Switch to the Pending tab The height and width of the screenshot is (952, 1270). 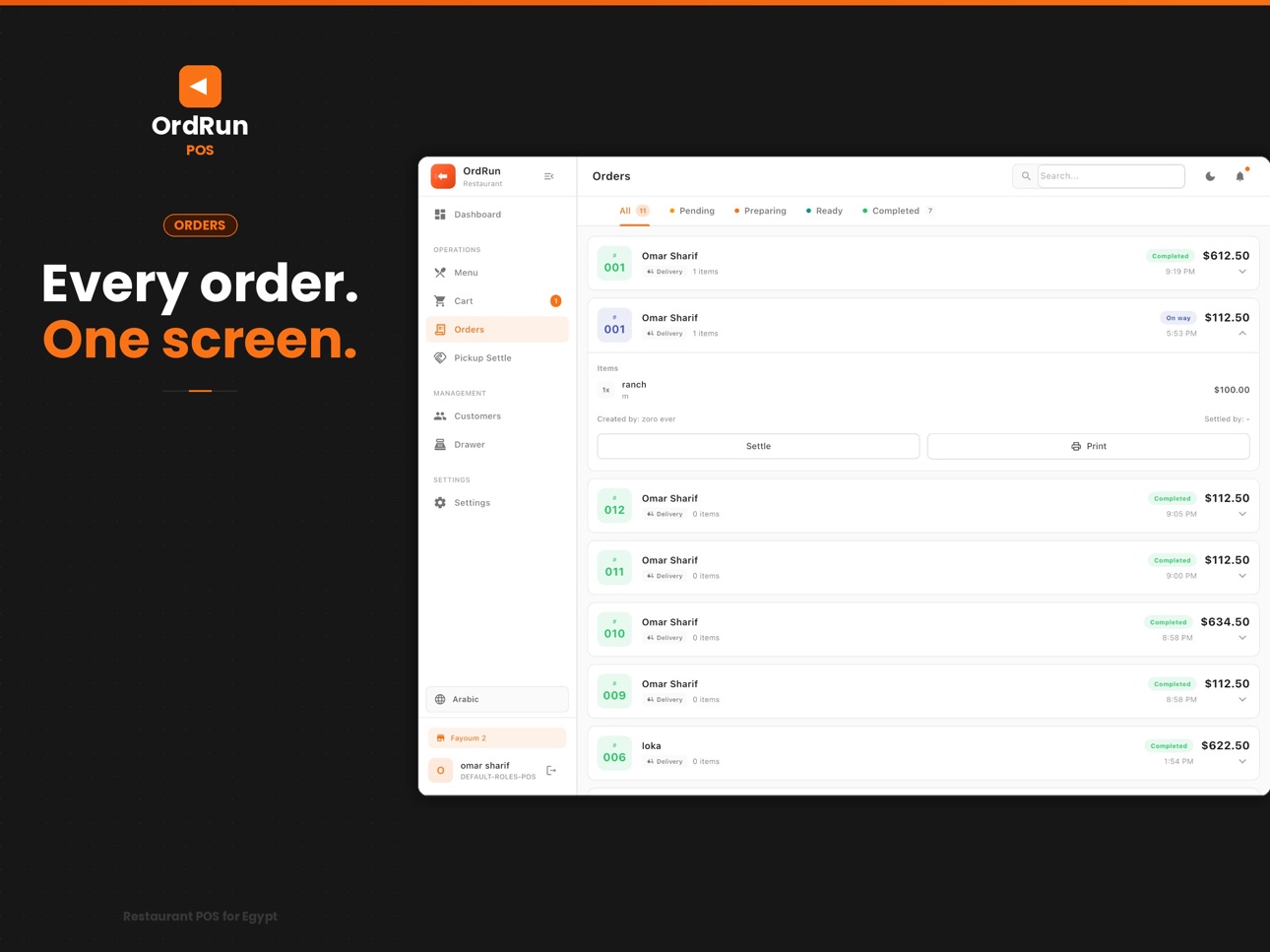(692, 212)
